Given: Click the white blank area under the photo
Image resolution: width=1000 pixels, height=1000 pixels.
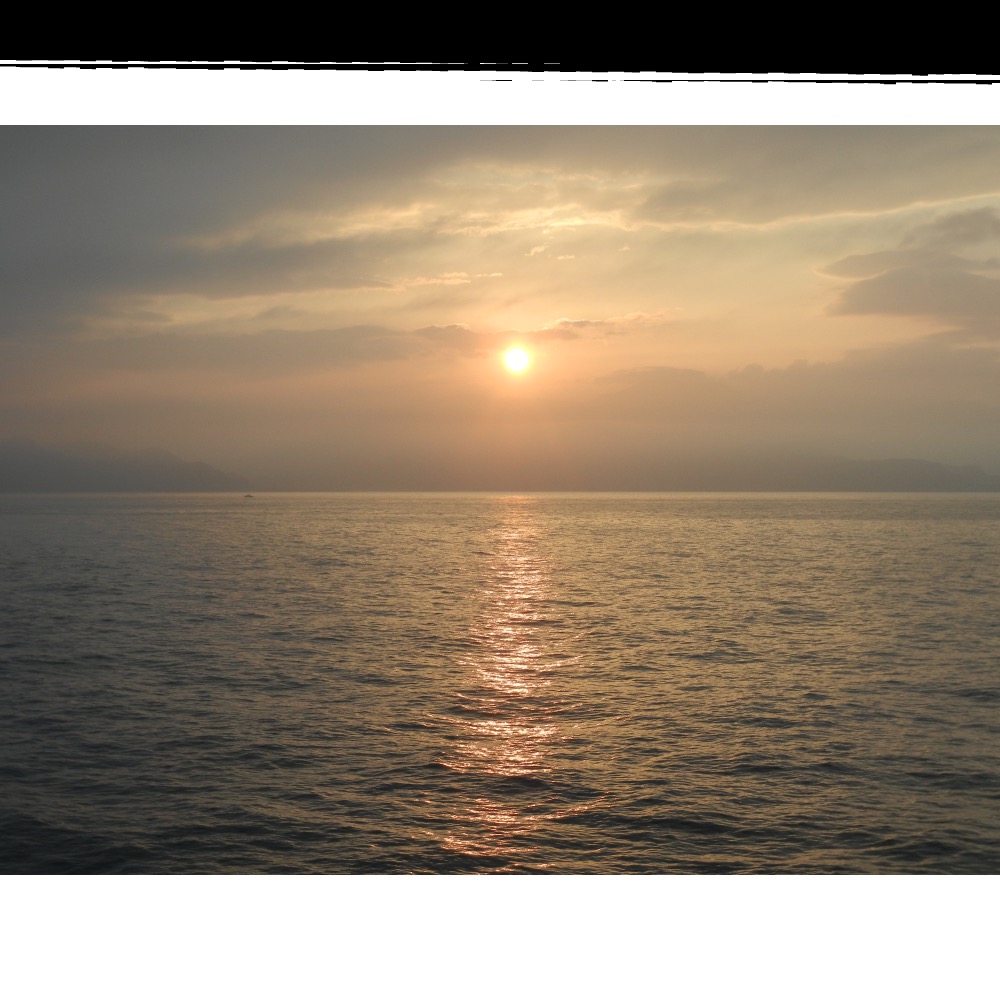Looking at the screenshot, I should pos(500,935).
